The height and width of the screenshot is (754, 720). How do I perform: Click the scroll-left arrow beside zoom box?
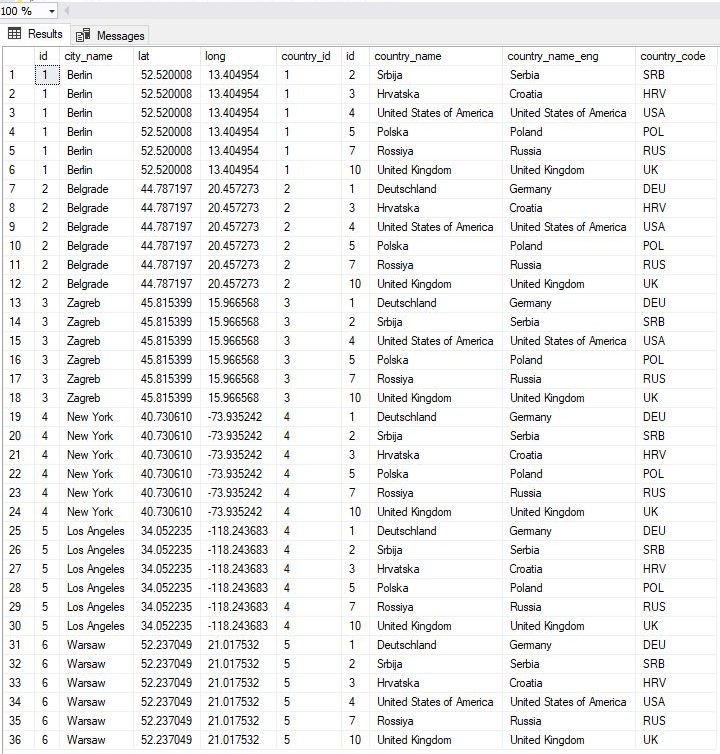tap(66, 11)
